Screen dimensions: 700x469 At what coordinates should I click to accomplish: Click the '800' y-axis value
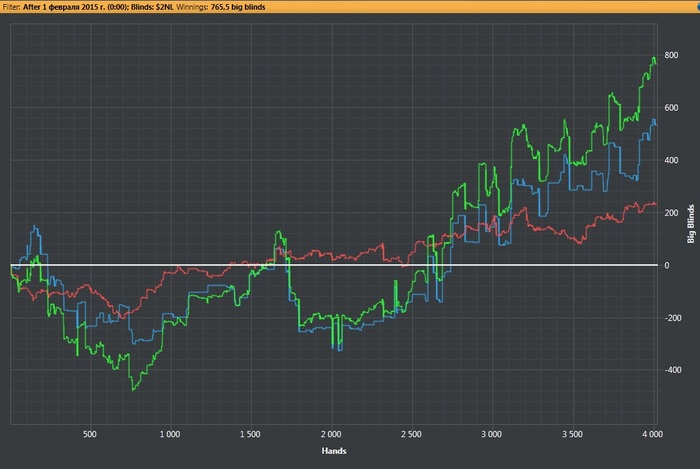(x=671, y=55)
